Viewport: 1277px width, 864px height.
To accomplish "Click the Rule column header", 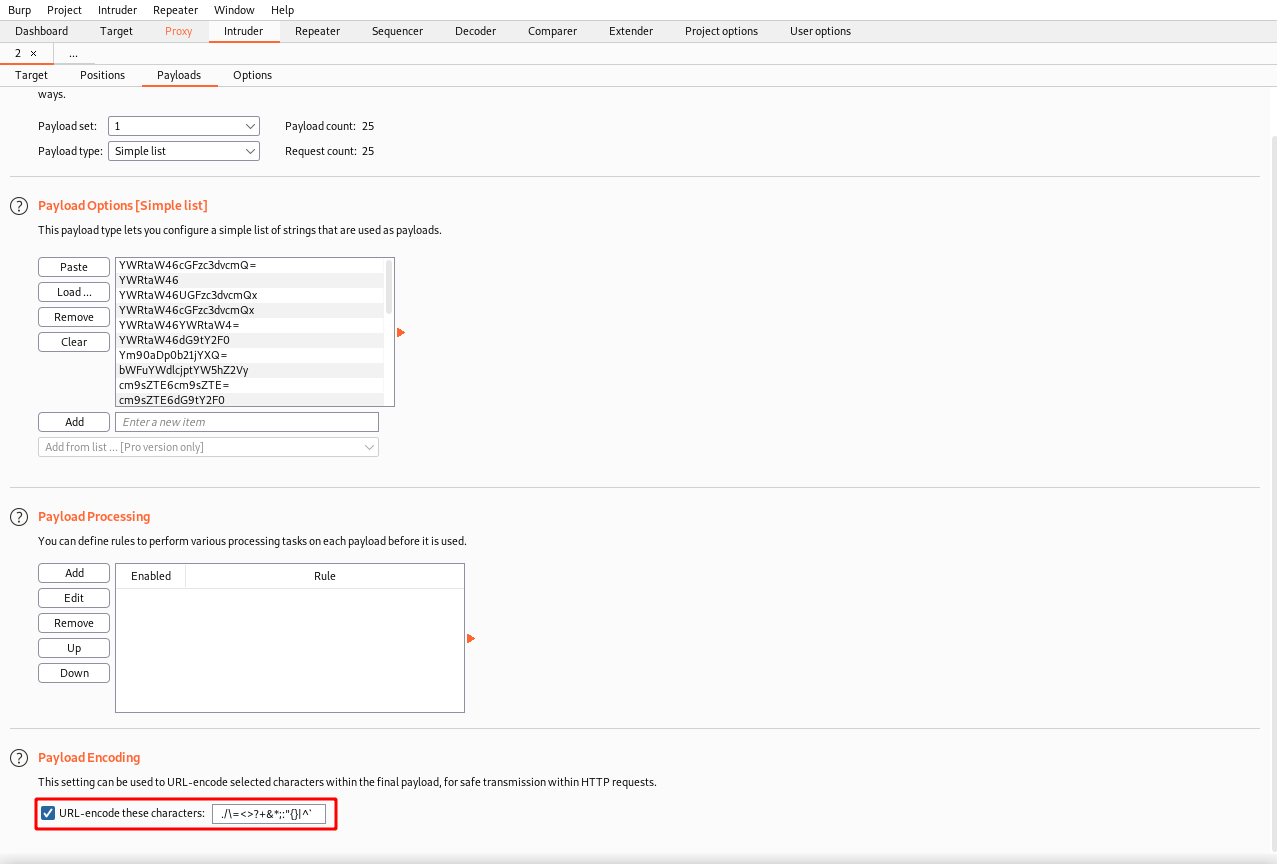I will click(x=325, y=576).
